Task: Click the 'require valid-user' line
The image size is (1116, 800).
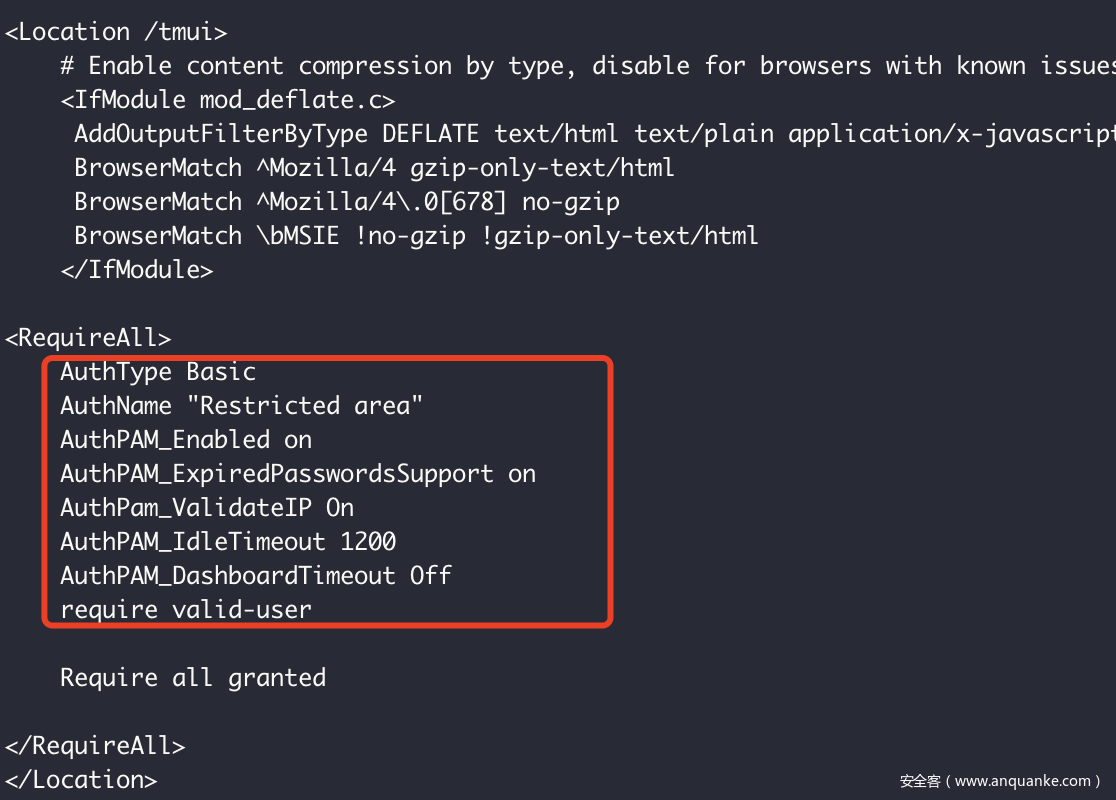Action: tap(186, 609)
